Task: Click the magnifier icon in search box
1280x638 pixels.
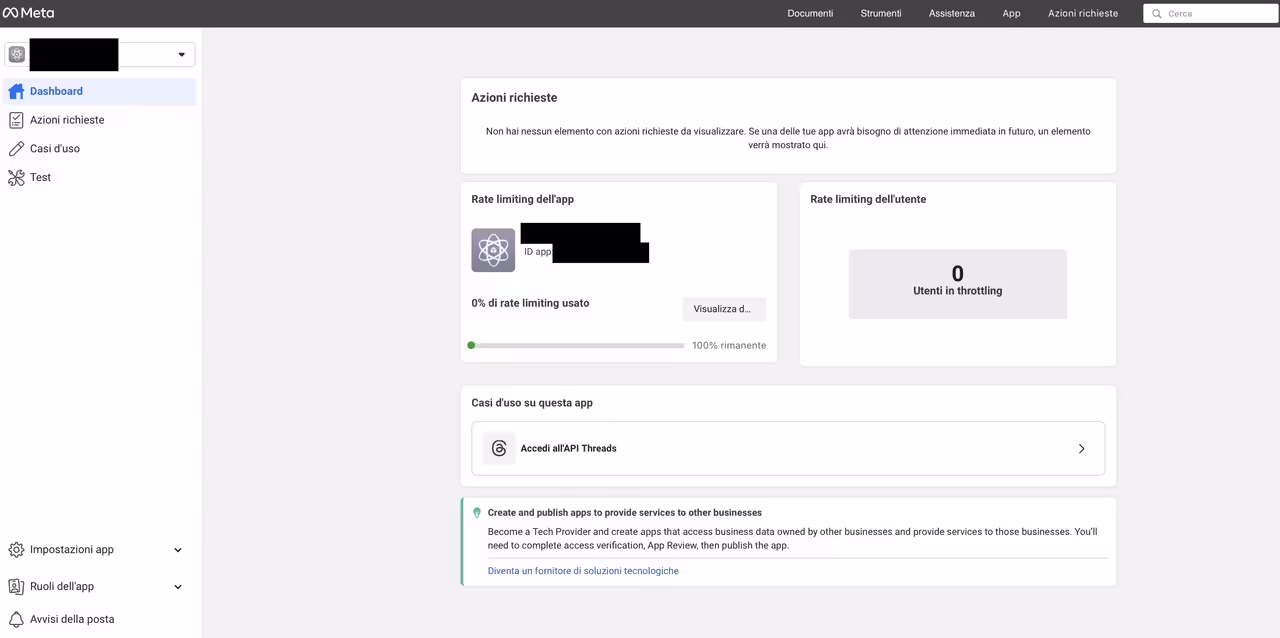Action: (1157, 14)
